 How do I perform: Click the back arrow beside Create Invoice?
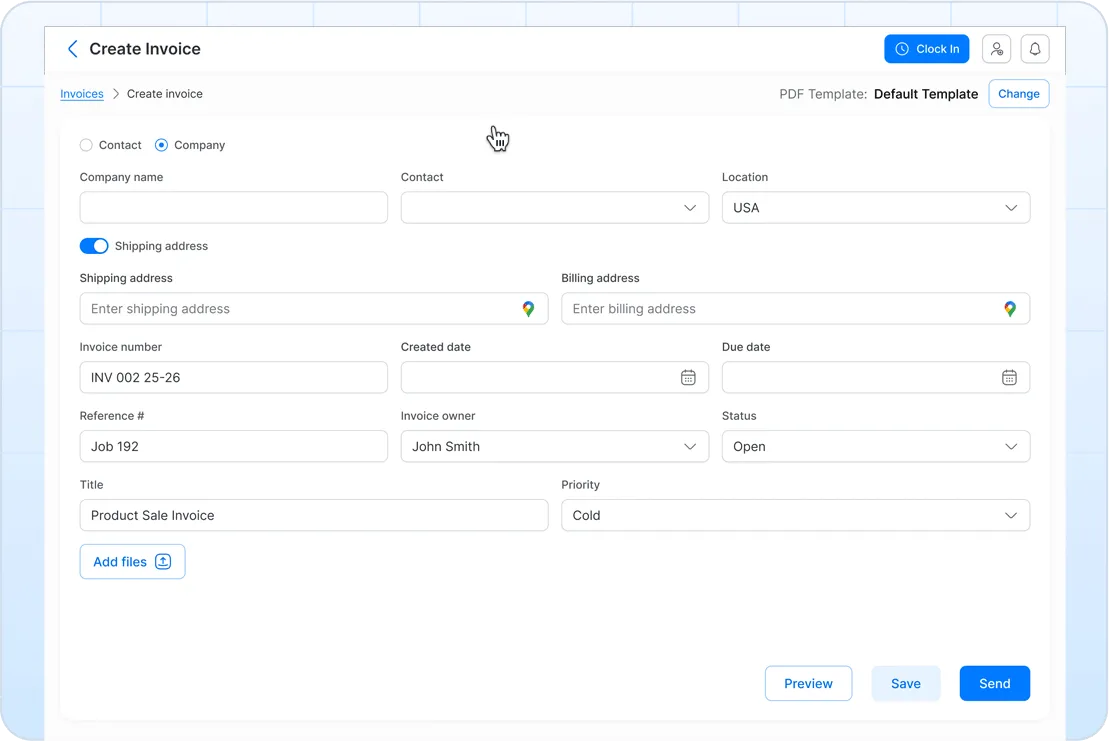(72, 49)
